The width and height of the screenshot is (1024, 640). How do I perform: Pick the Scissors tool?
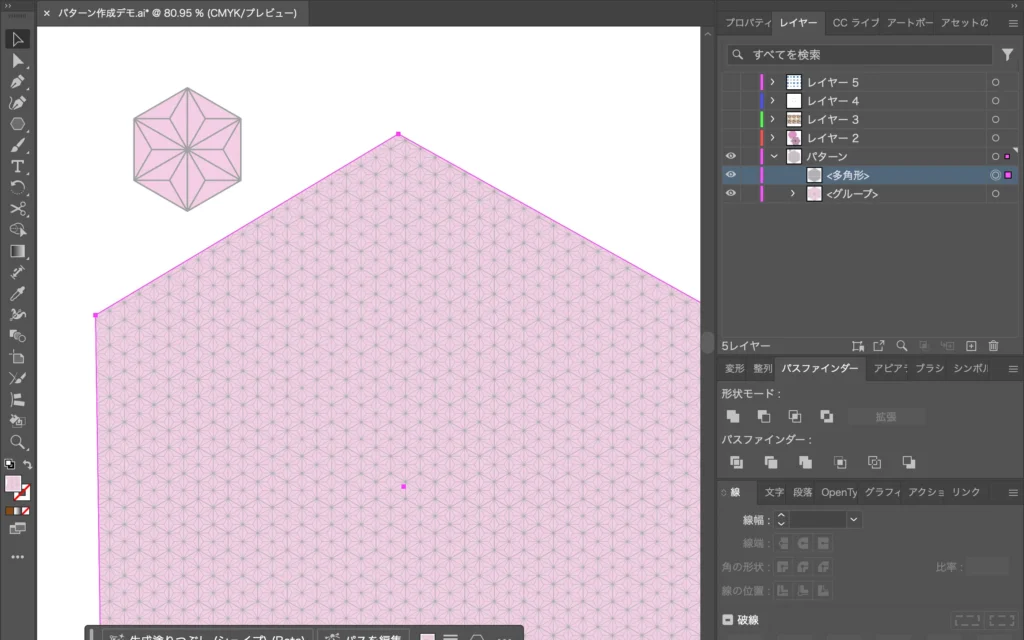pos(17,208)
